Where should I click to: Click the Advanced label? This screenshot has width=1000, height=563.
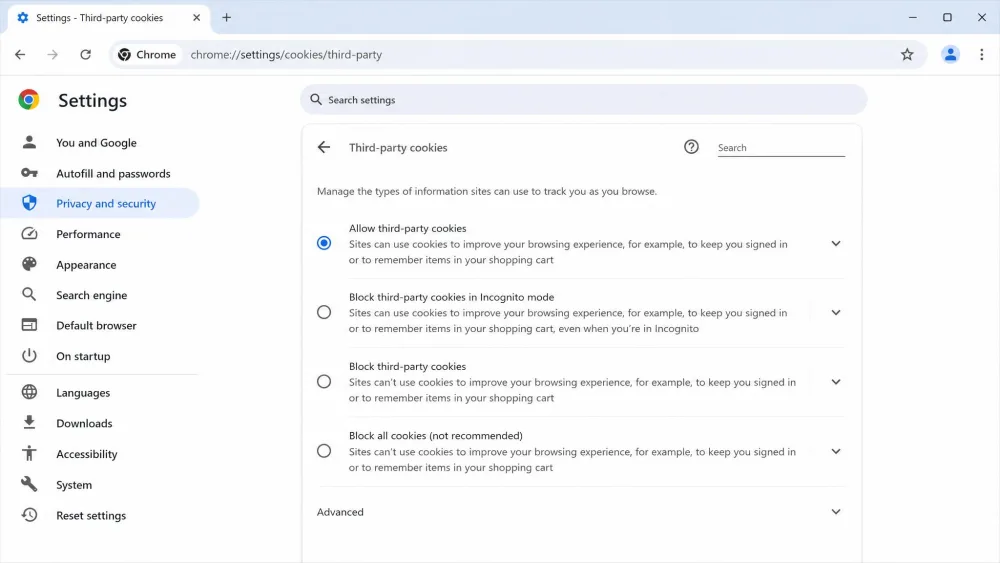click(x=341, y=512)
